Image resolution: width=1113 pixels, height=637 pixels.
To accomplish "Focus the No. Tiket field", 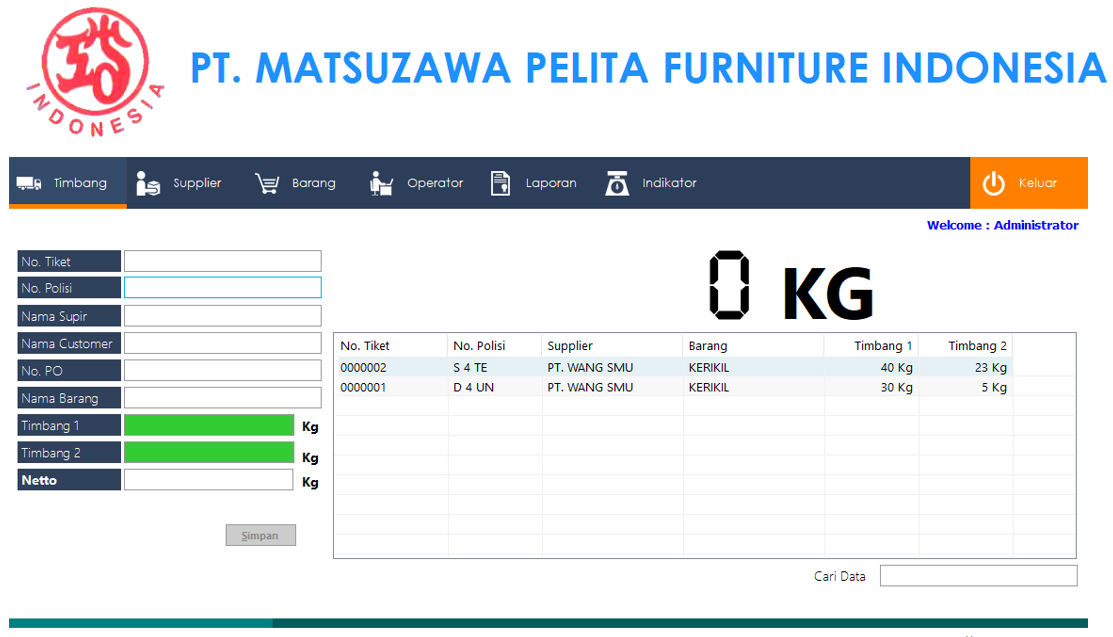I will click(222, 261).
